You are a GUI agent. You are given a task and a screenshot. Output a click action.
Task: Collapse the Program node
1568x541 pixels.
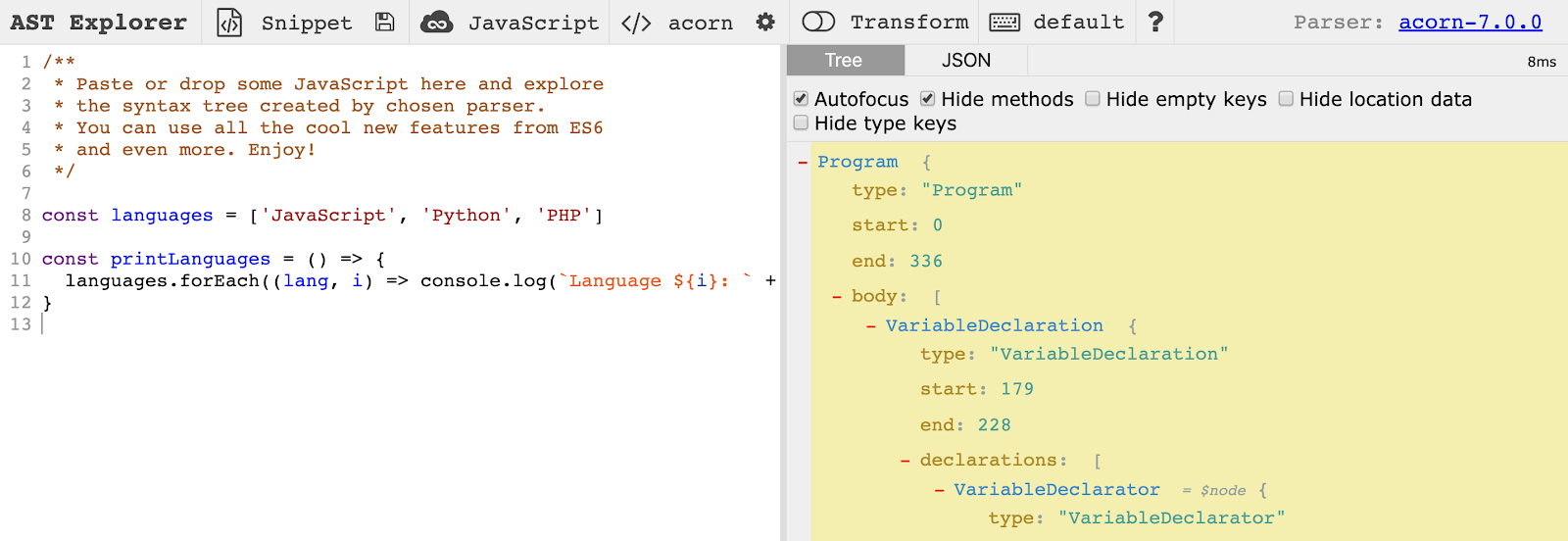tap(803, 163)
